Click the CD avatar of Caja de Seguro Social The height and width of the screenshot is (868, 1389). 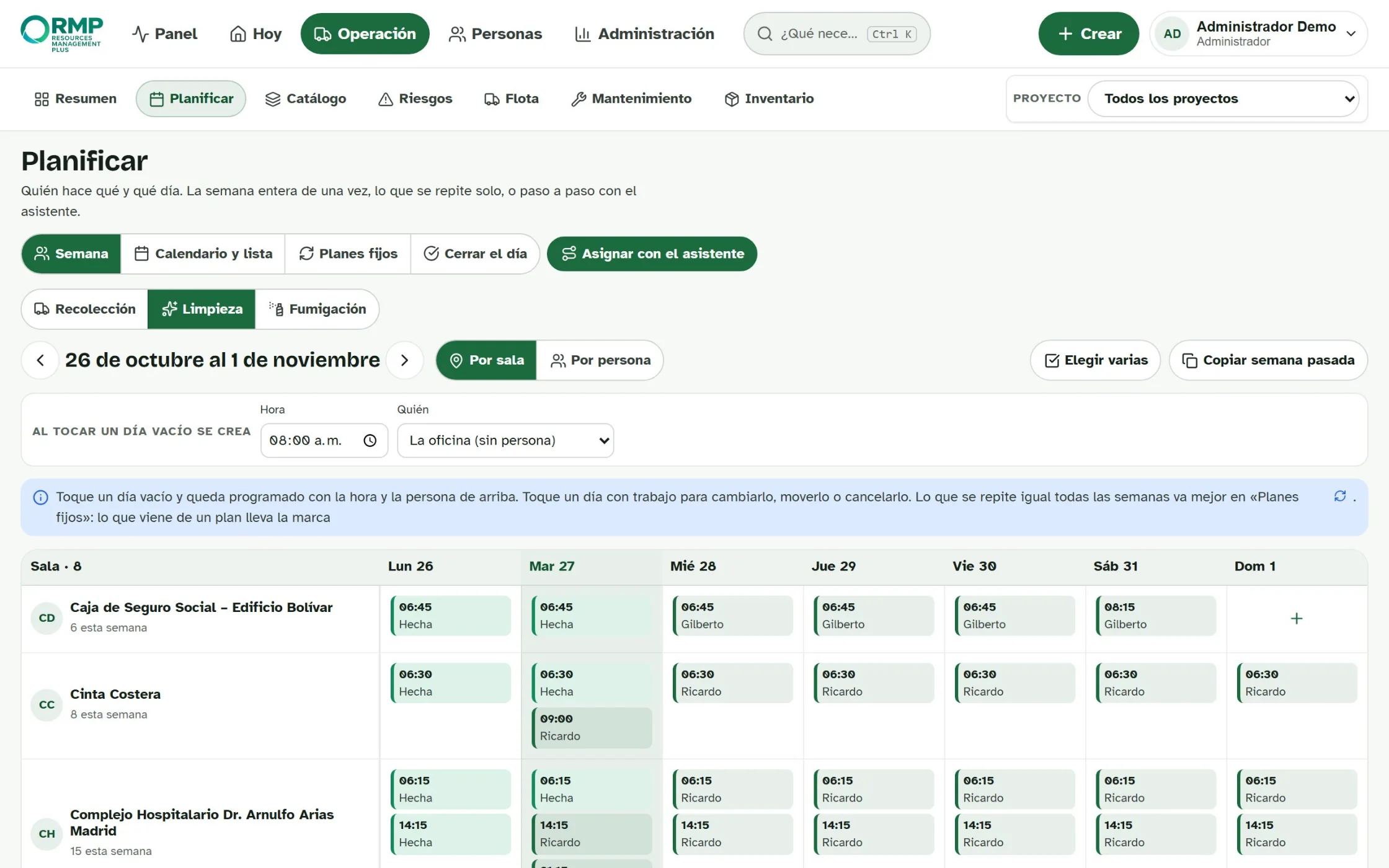pyautogui.click(x=47, y=618)
